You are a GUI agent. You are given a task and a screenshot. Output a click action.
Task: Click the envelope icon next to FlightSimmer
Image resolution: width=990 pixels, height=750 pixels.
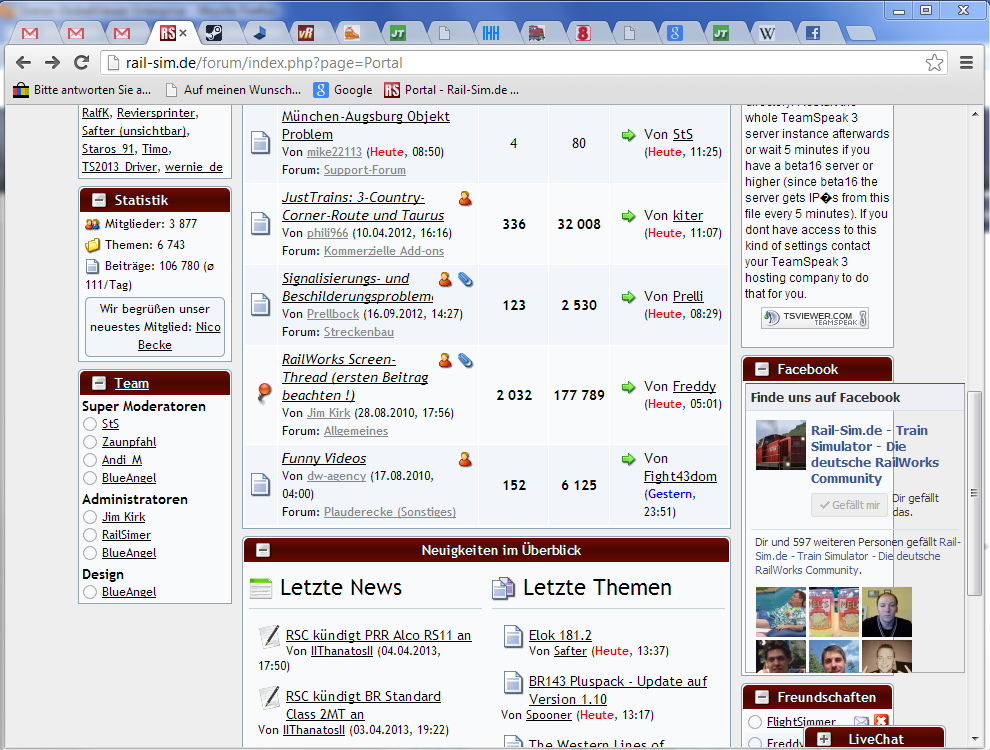(861, 721)
